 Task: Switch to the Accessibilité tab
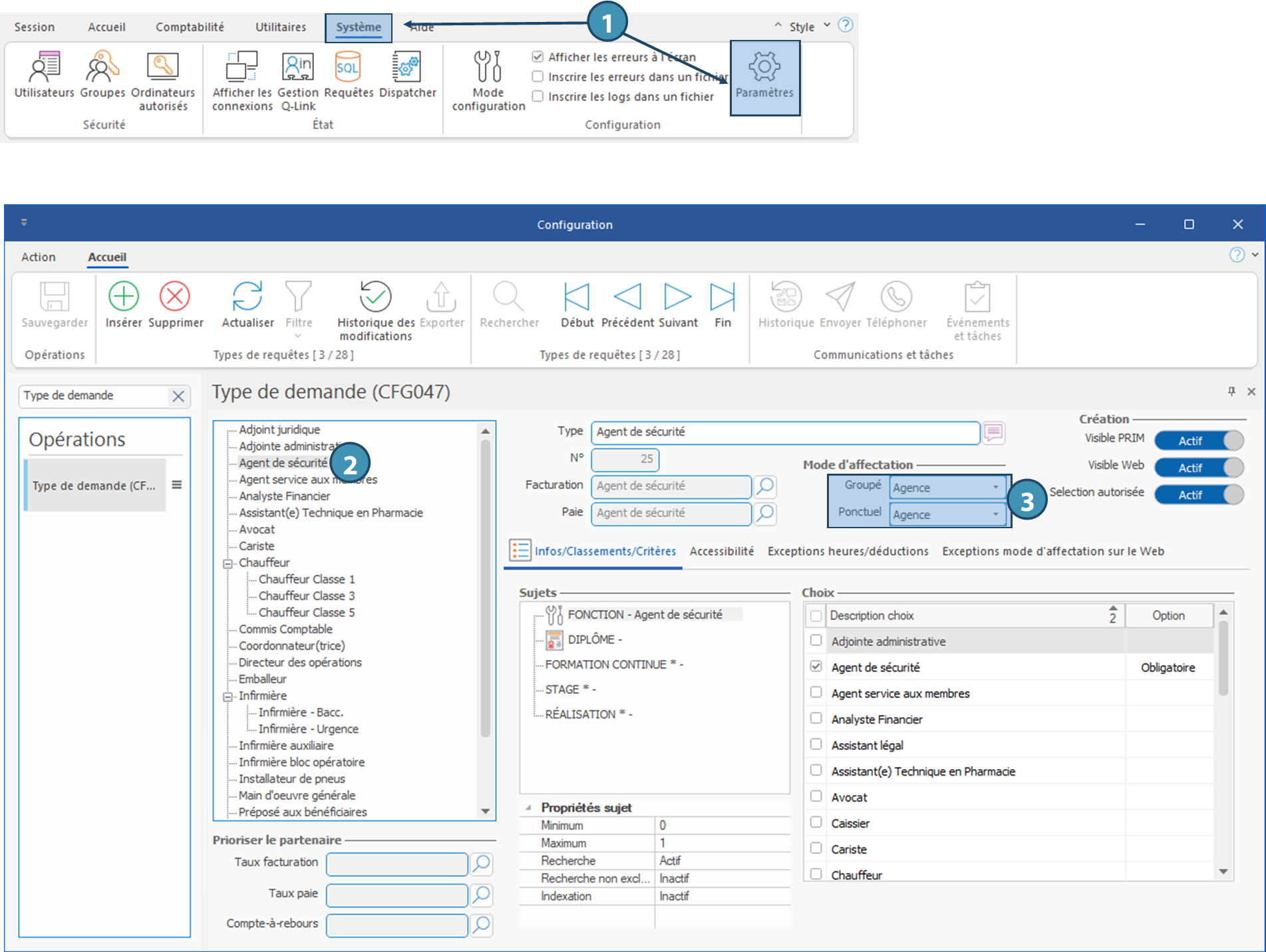click(x=722, y=552)
